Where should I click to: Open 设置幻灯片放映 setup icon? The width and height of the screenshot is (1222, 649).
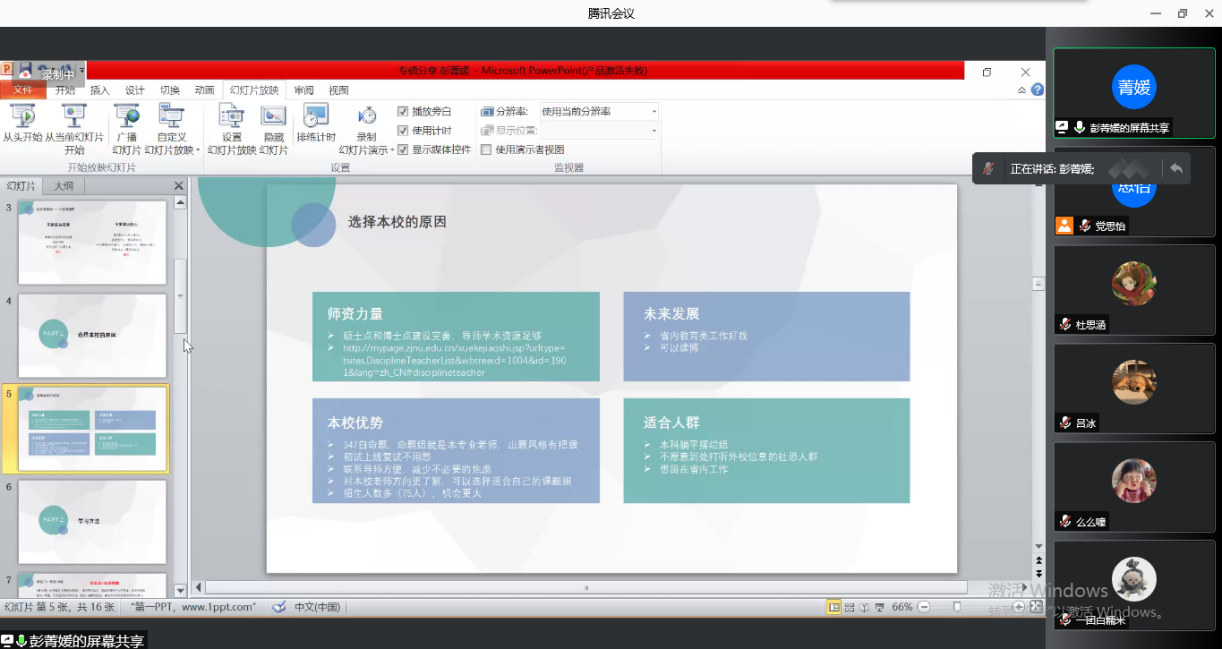232,117
